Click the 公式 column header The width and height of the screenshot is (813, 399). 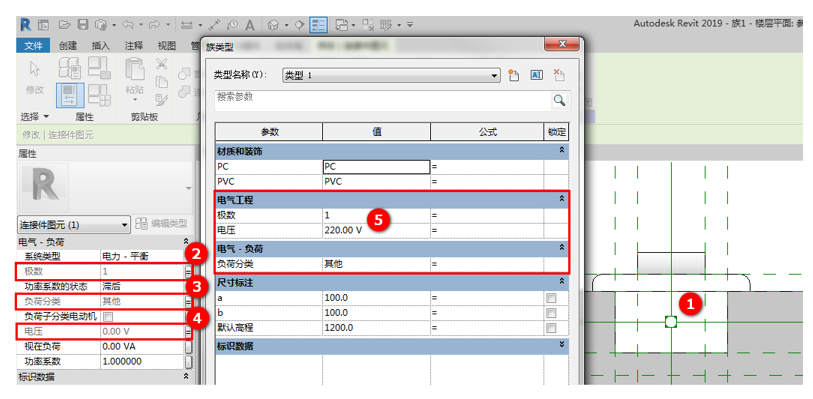[487, 132]
